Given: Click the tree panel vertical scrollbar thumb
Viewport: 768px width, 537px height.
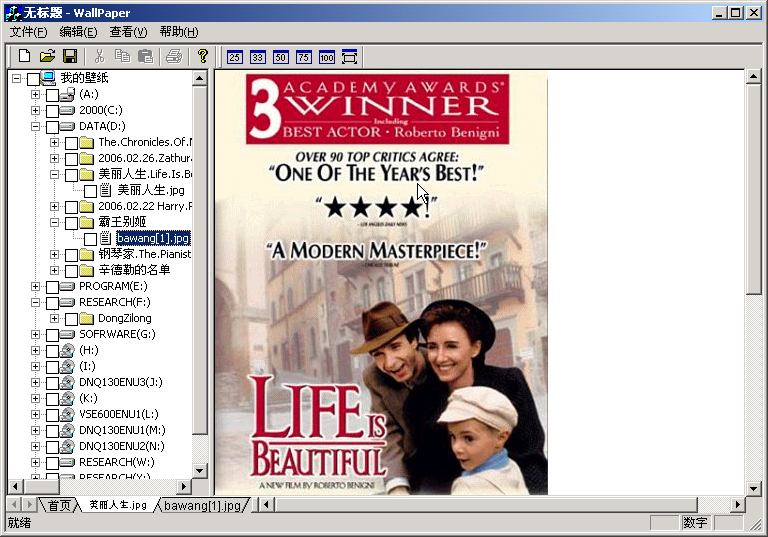Looking at the screenshot, I should click(x=199, y=260).
